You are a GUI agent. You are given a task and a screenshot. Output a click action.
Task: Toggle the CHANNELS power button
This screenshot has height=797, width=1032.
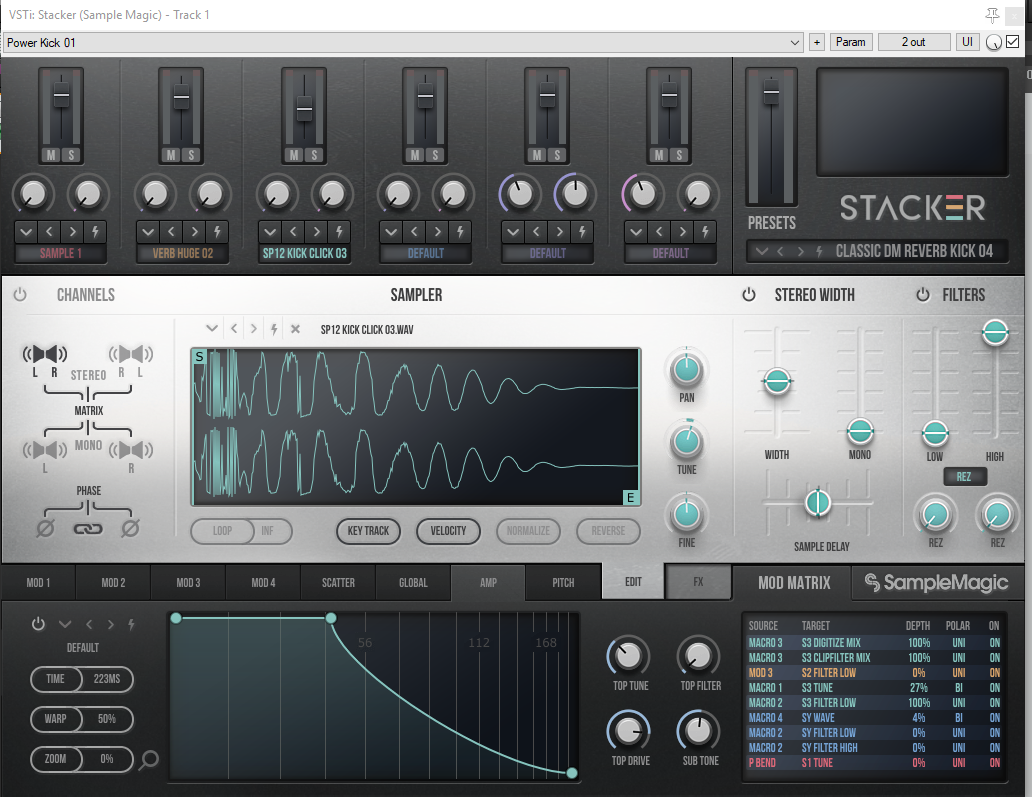pyautogui.click(x=20, y=294)
